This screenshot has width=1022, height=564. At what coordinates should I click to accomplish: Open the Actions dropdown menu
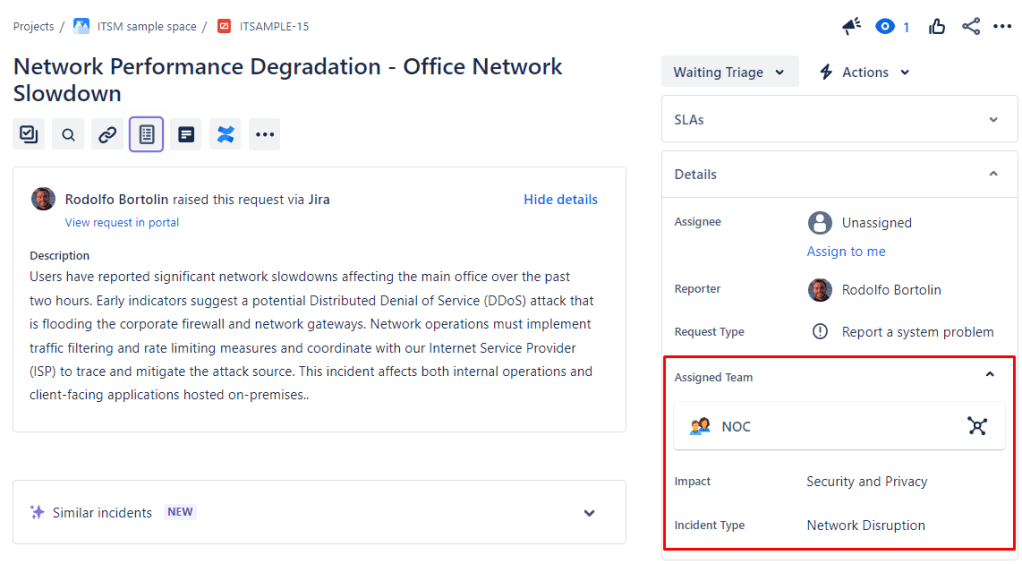point(864,72)
